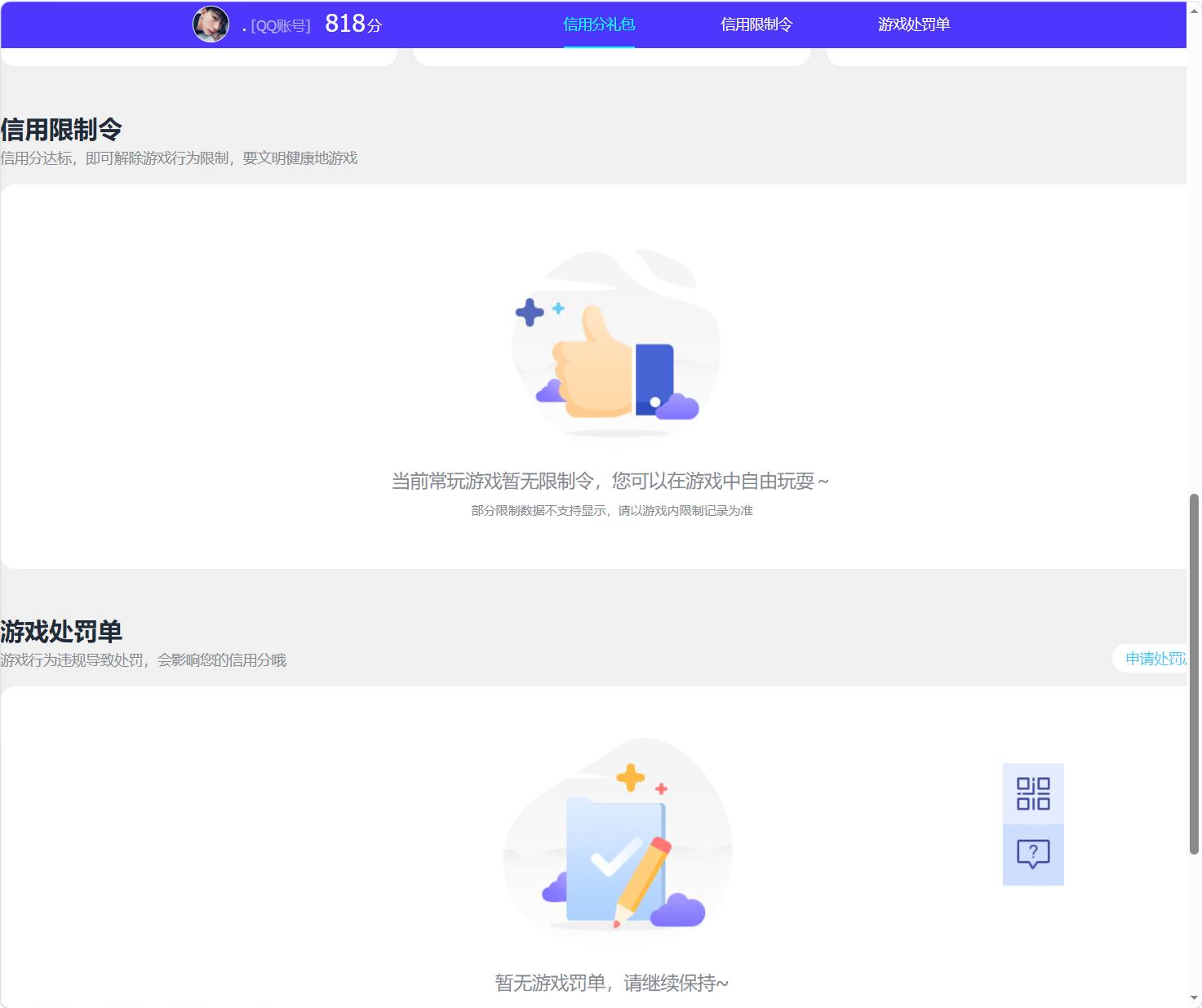Click the 游戏处罚单 section heading

(x=61, y=632)
